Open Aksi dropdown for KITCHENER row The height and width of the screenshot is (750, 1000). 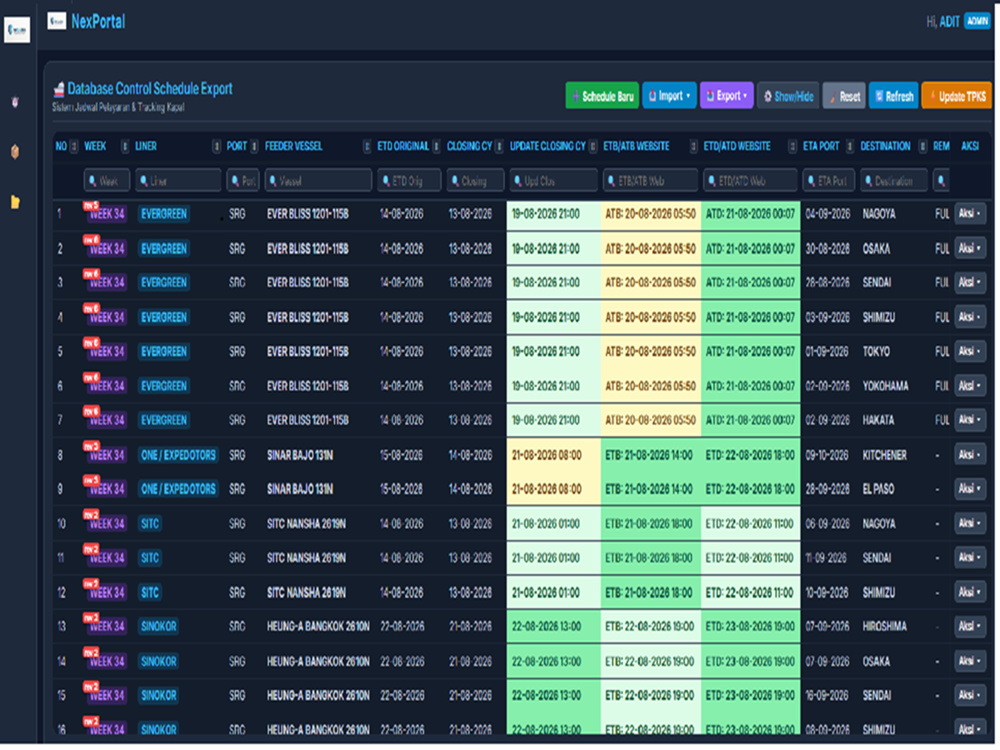[970, 455]
